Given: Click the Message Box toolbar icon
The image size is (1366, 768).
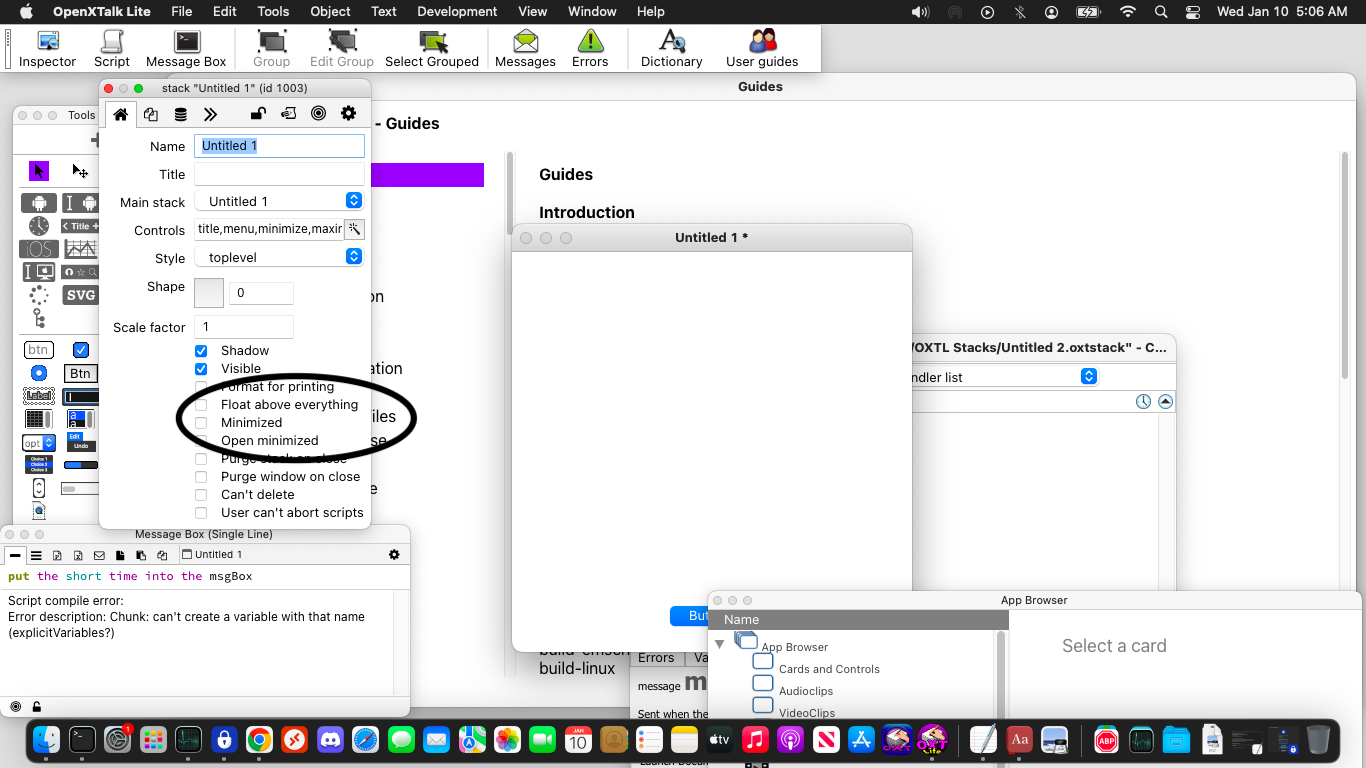Looking at the screenshot, I should 186,49.
